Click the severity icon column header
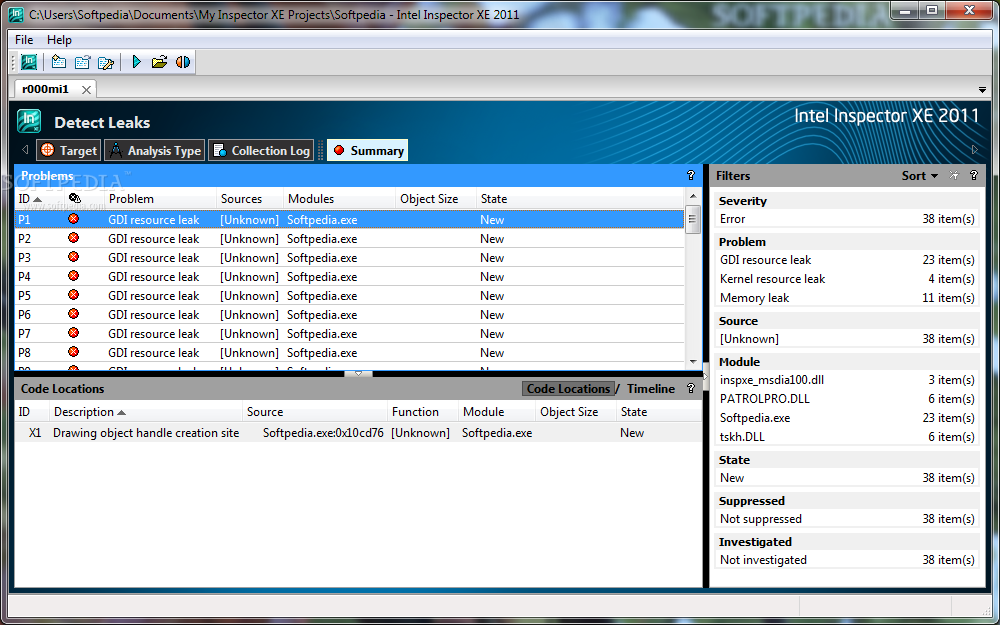 click(75, 199)
